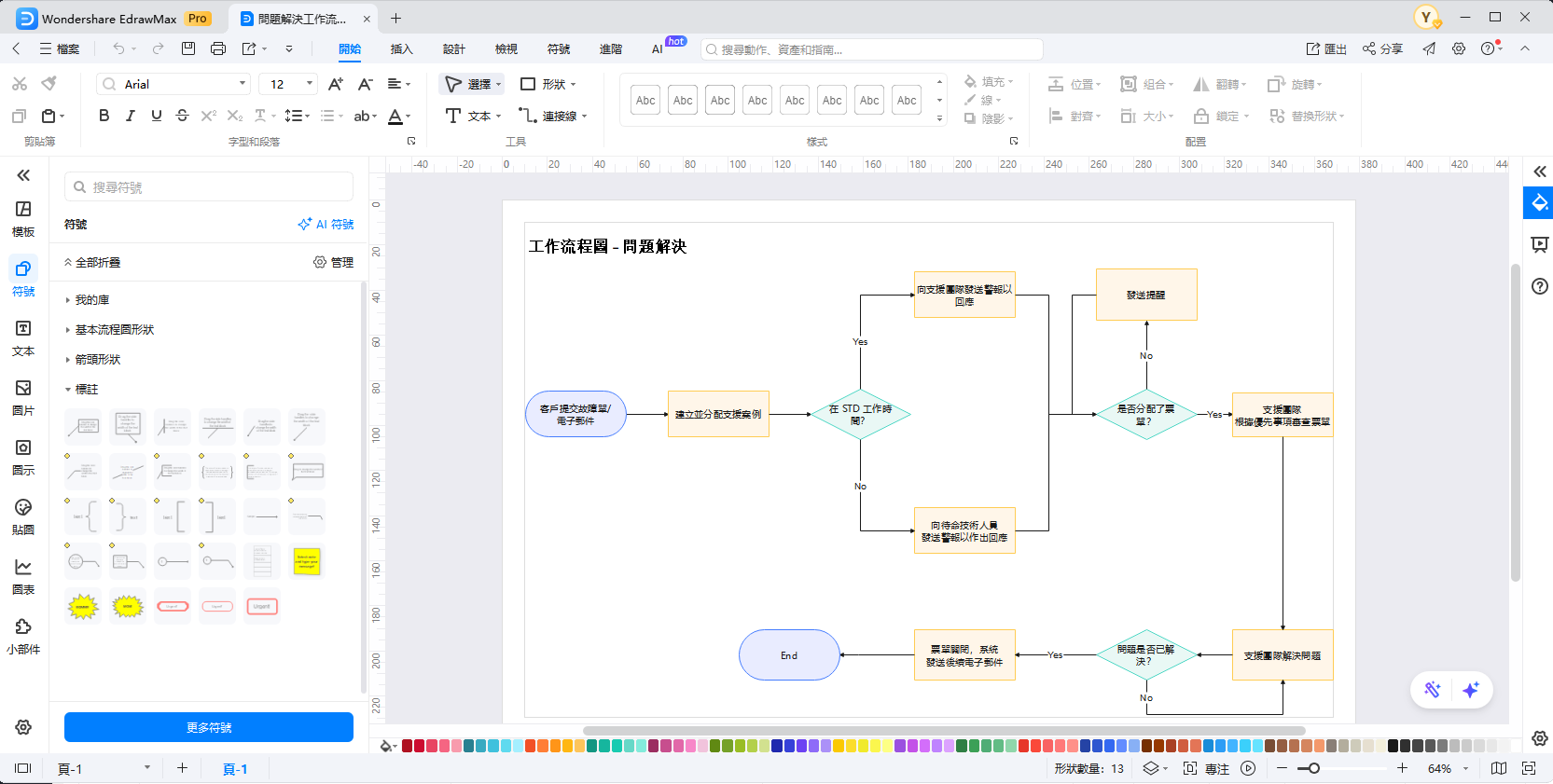The height and width of the screenshot is (784, 1553).
Task: Toggle bold formatting
Action: 104,116
